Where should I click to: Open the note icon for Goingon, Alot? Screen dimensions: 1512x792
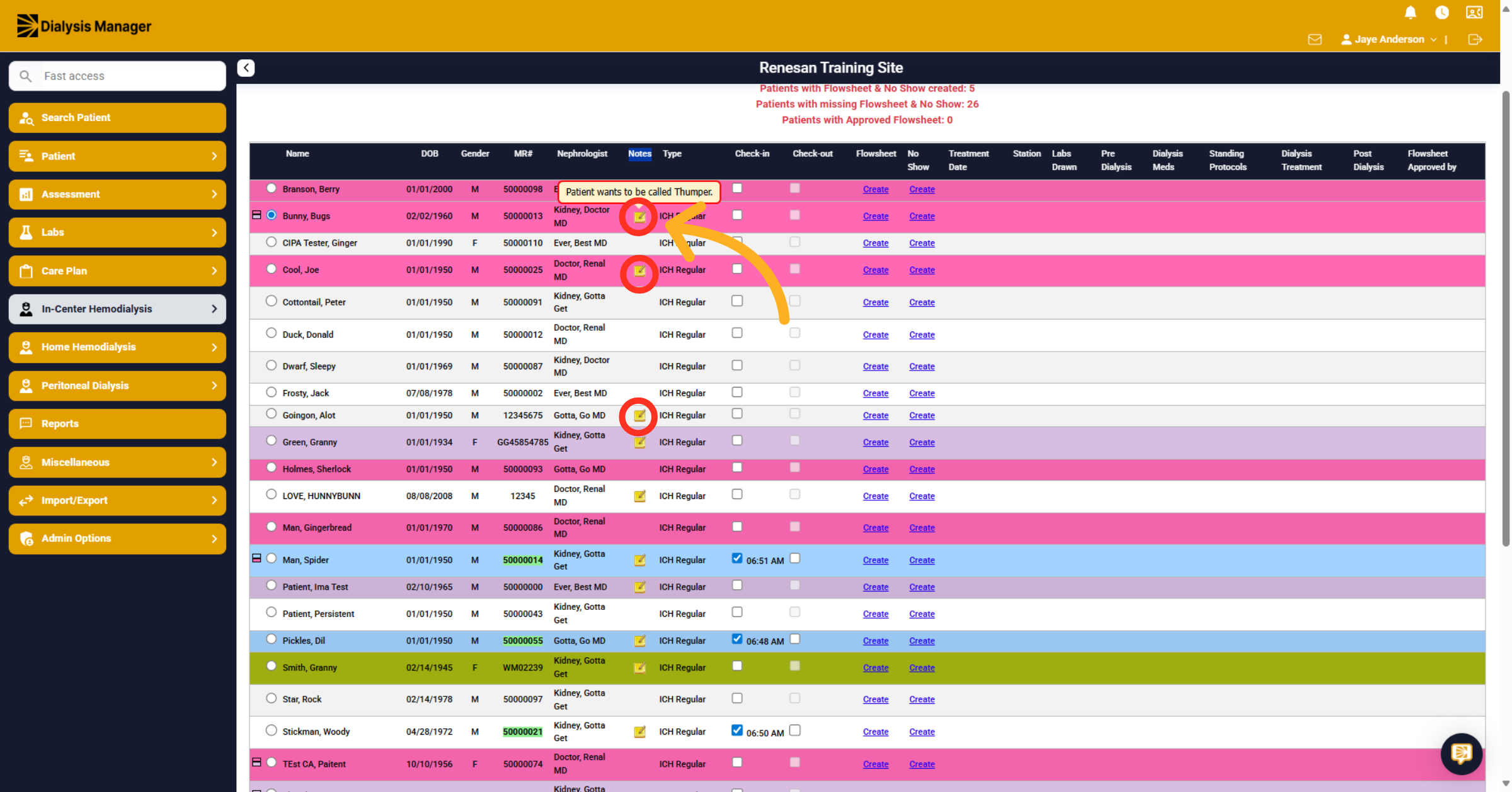point(639,415)
